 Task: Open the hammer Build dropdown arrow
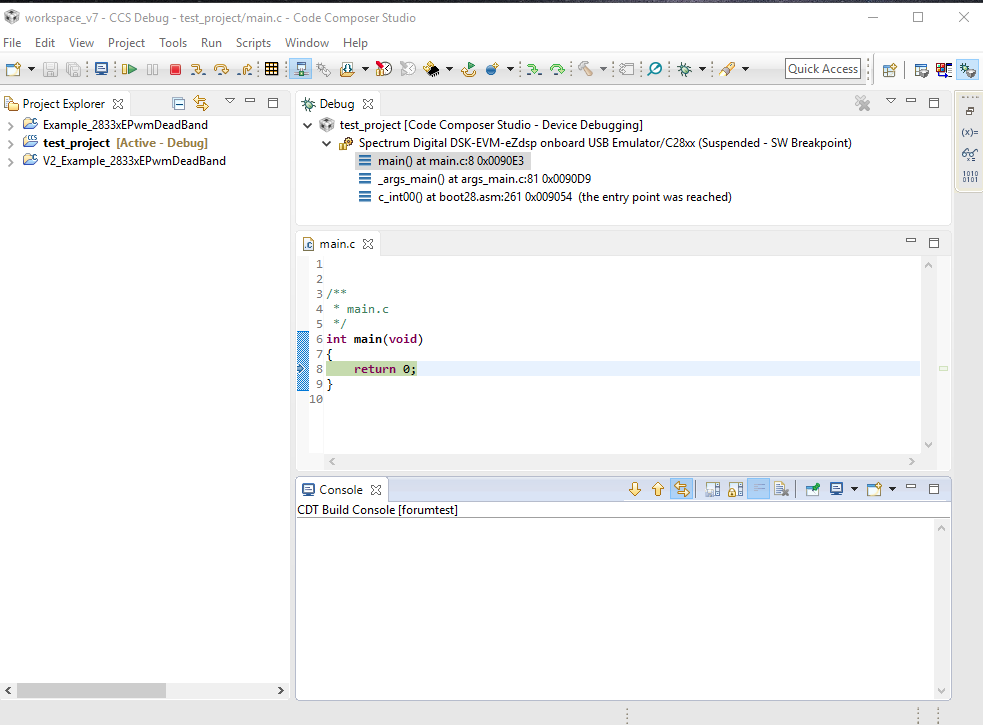pos(603,69)
